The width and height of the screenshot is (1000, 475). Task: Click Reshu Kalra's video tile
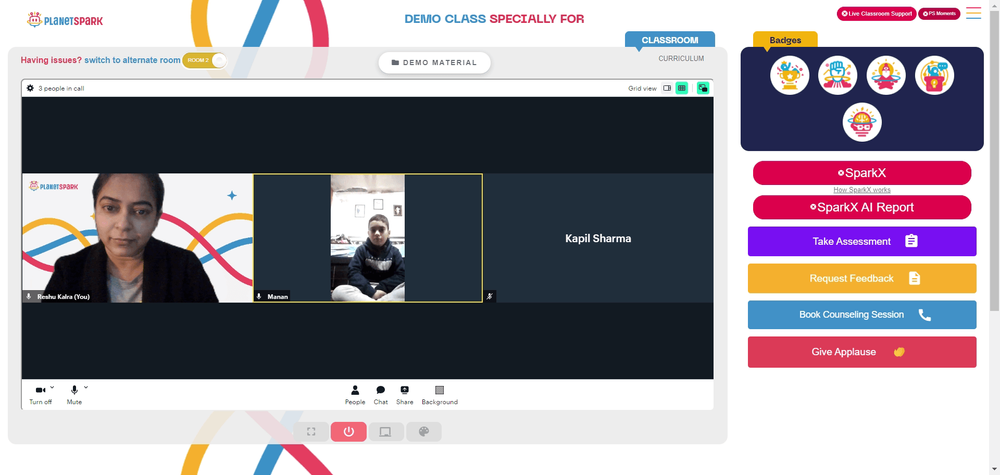tap(137, 238)
